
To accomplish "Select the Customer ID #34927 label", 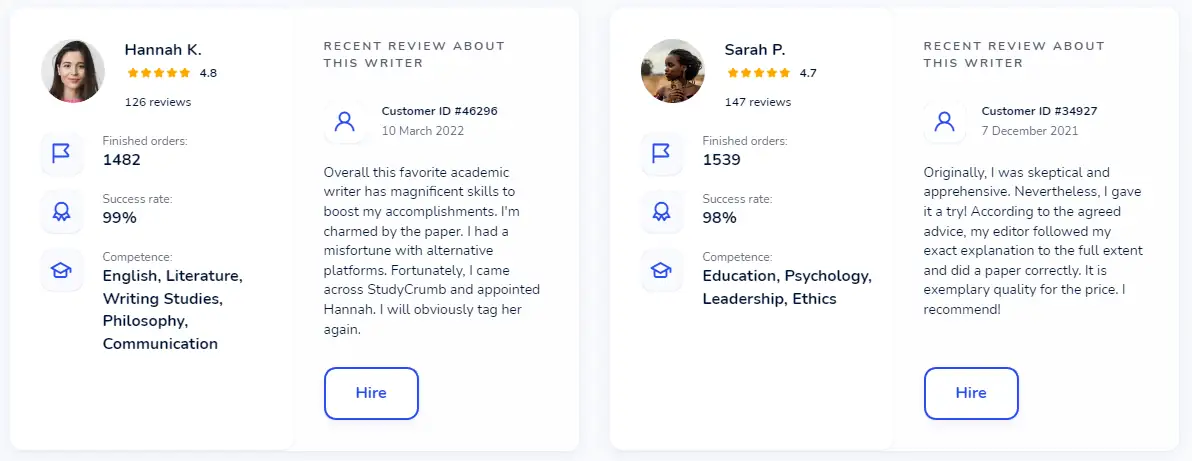I will coord(1039,111).
